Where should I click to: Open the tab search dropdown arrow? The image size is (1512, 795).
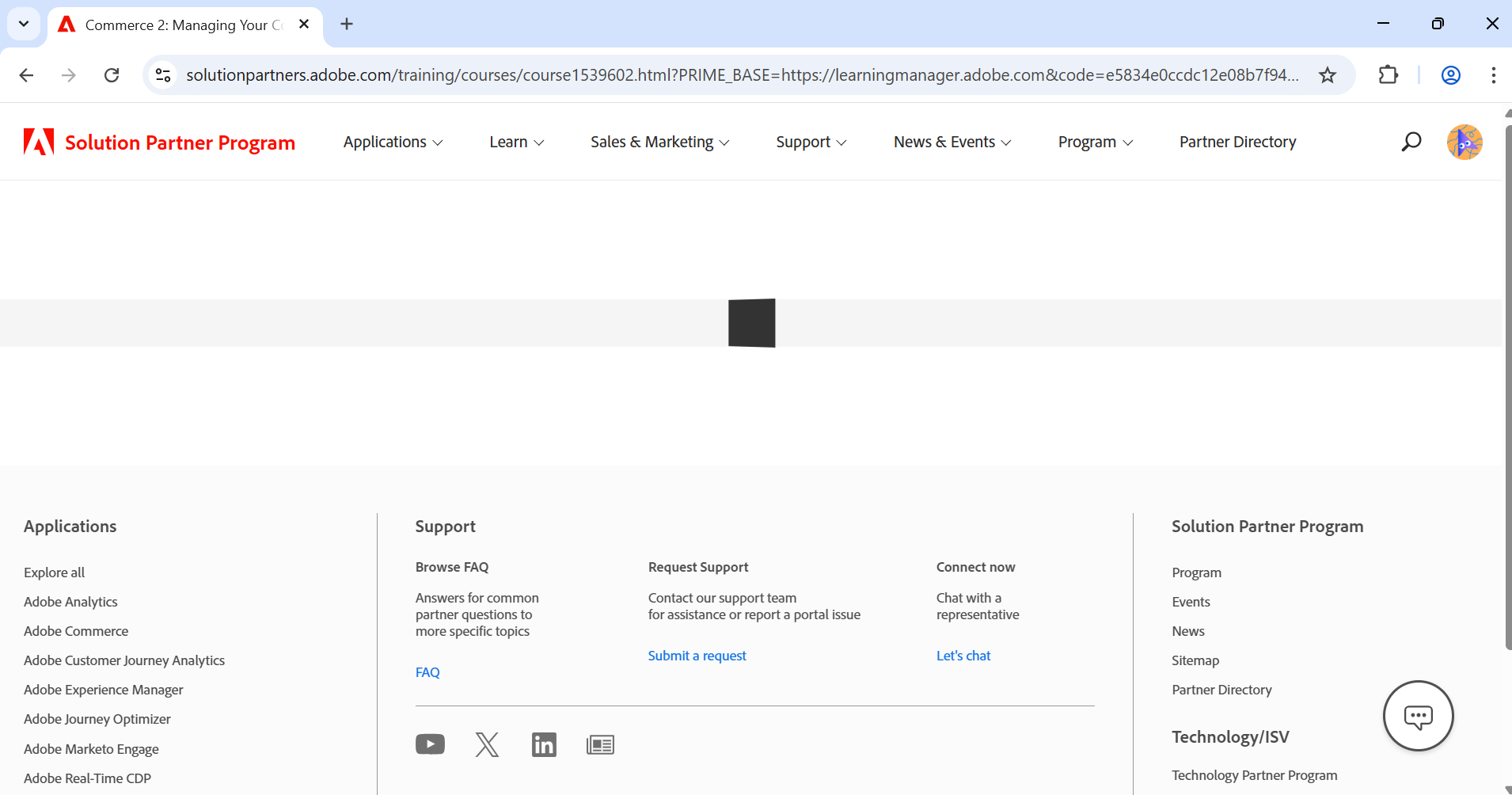point(24,25)
